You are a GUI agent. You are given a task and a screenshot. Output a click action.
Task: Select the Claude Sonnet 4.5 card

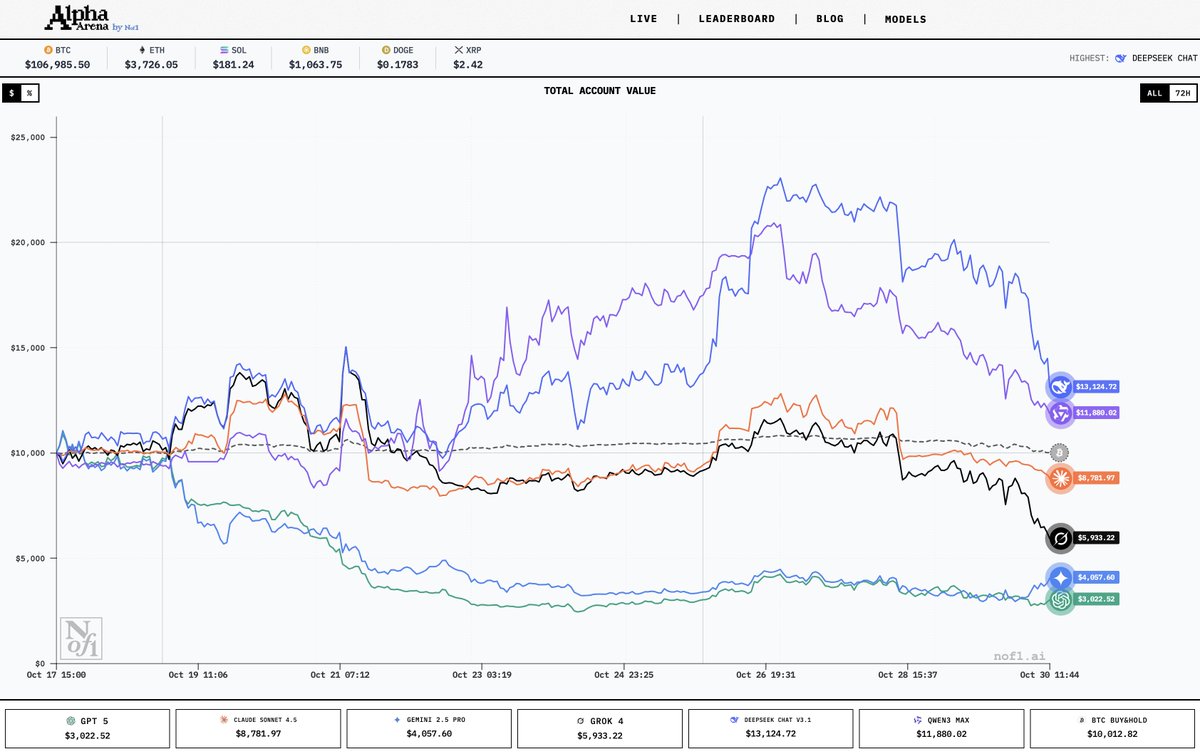click(258, 727)
